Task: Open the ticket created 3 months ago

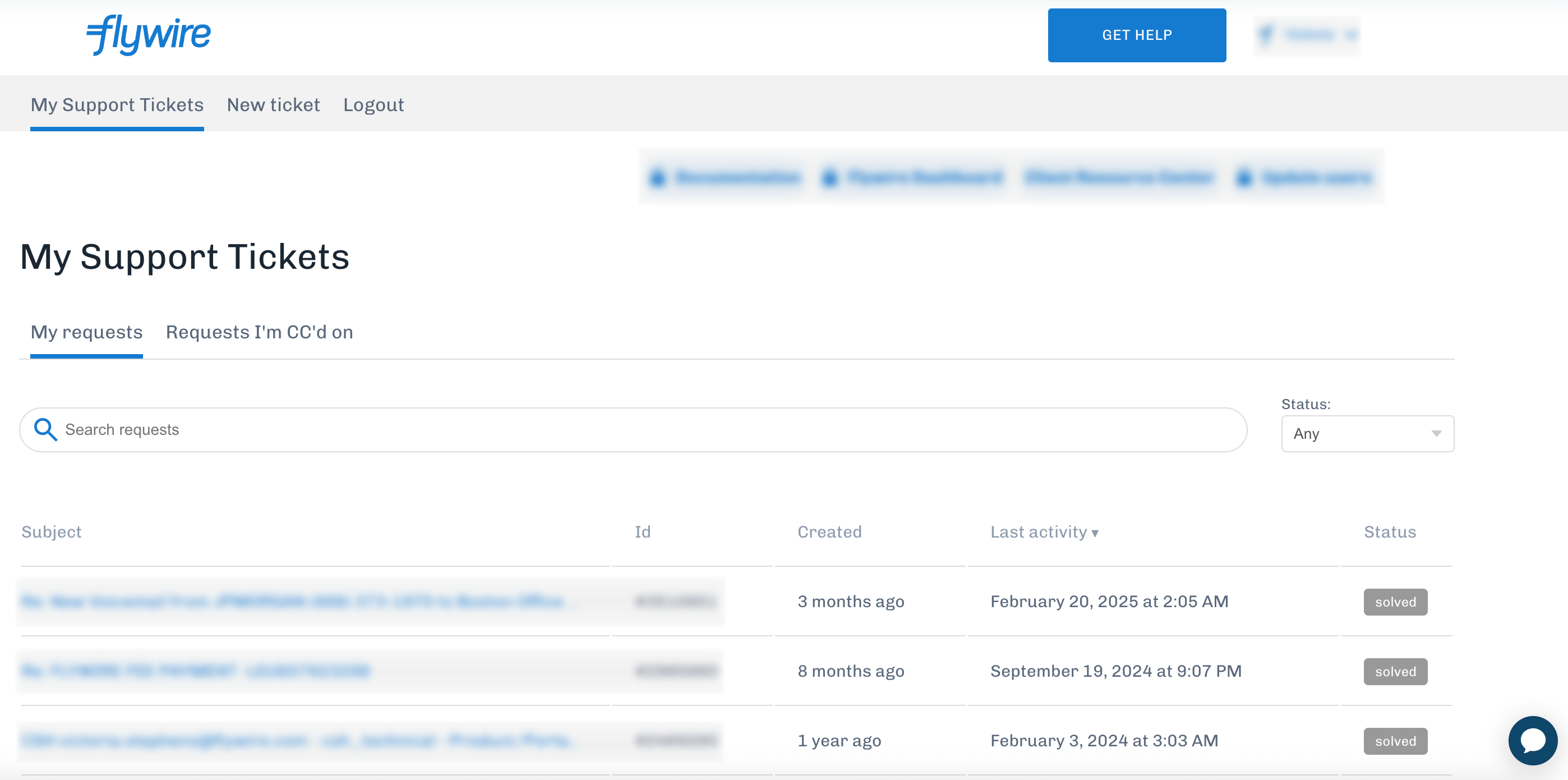Action: [292, 602]
